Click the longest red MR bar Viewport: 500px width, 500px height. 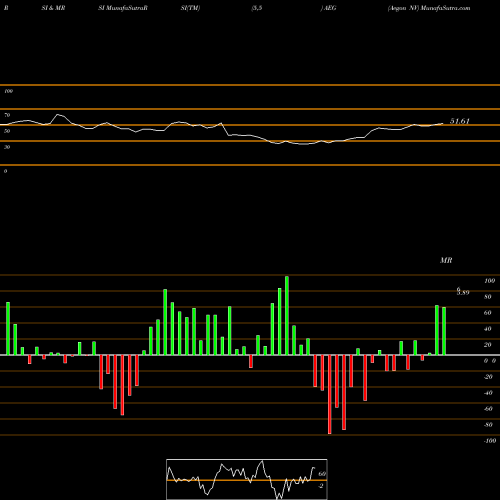330,394
